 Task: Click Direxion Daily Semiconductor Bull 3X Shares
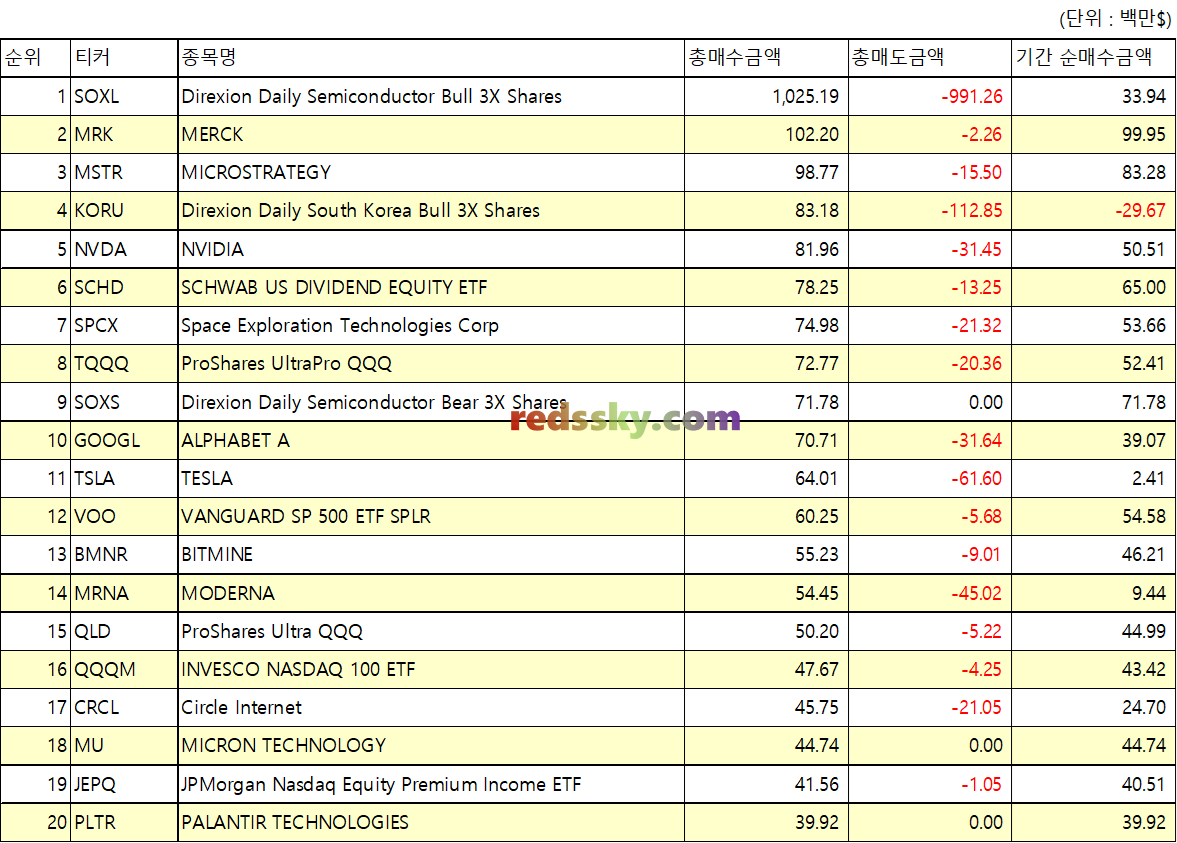tap(372, 96)
